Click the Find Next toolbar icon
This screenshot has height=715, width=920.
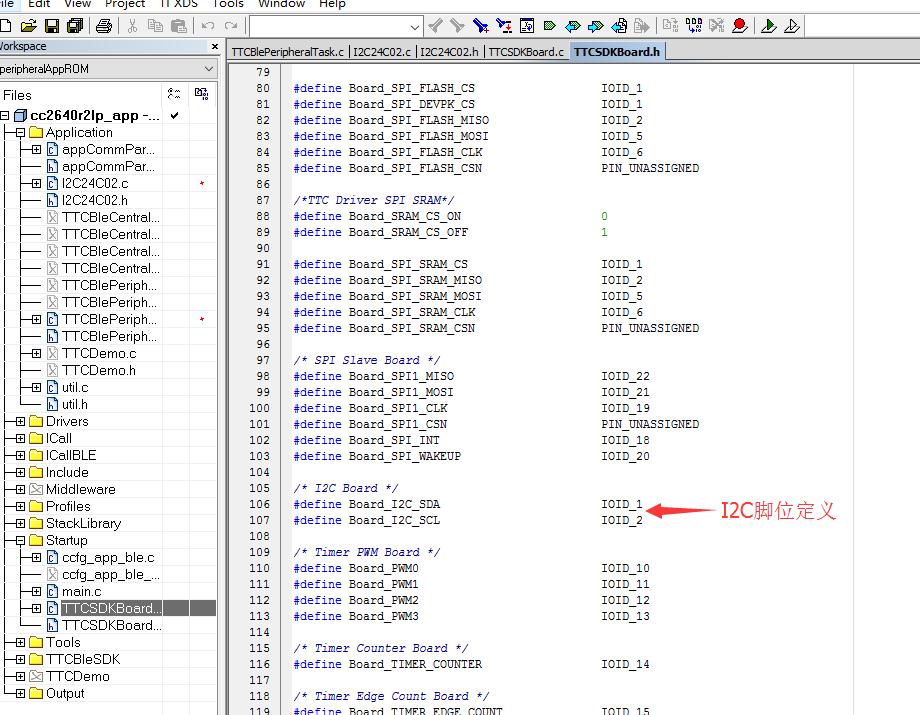[x=458, y=26]
